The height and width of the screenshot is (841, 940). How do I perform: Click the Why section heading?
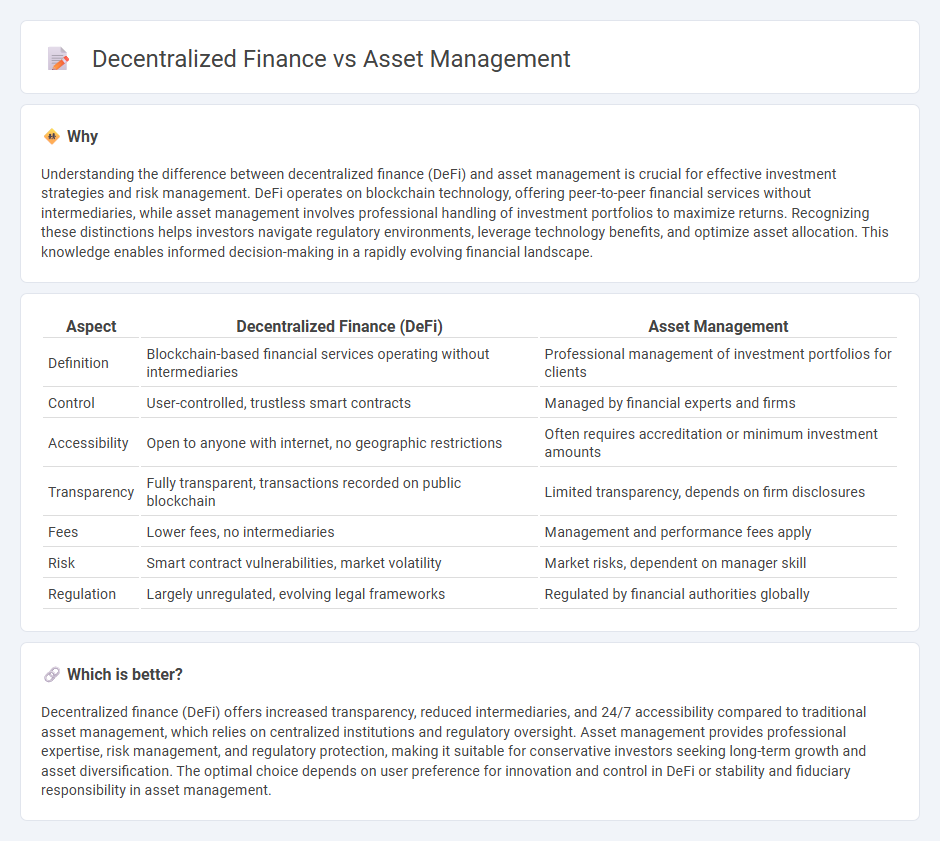coord(82,137)
